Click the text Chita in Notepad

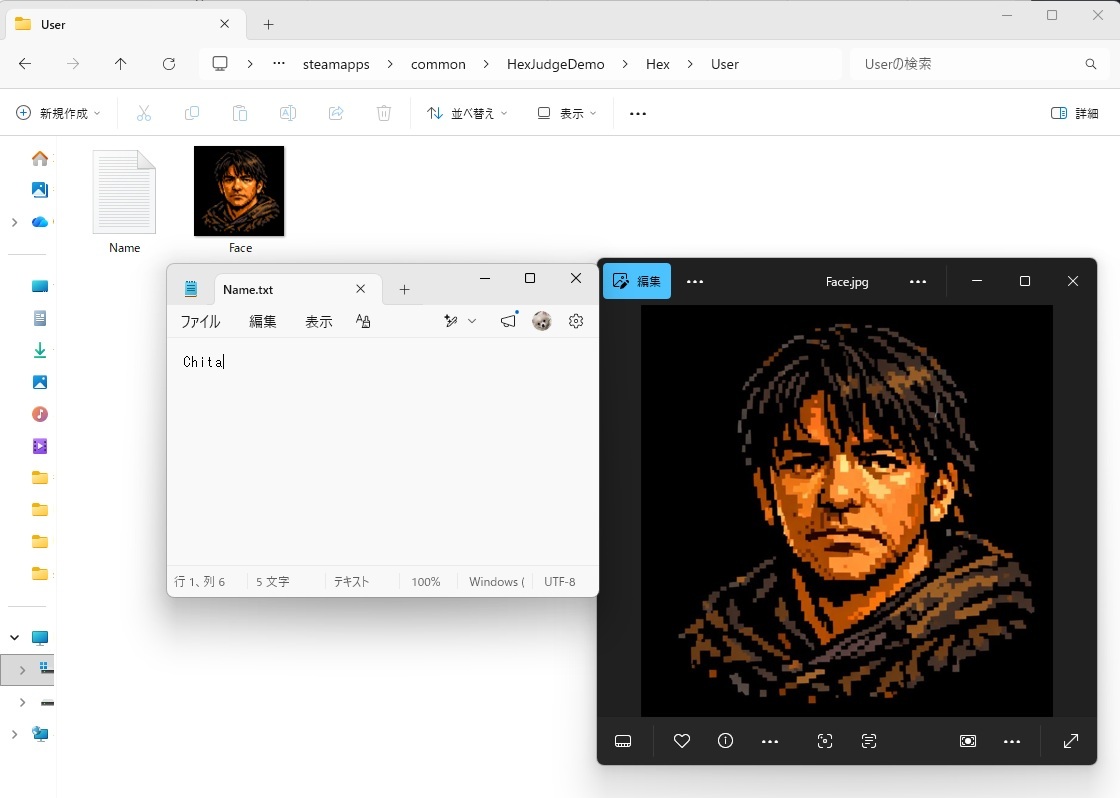tap(204, 361)
